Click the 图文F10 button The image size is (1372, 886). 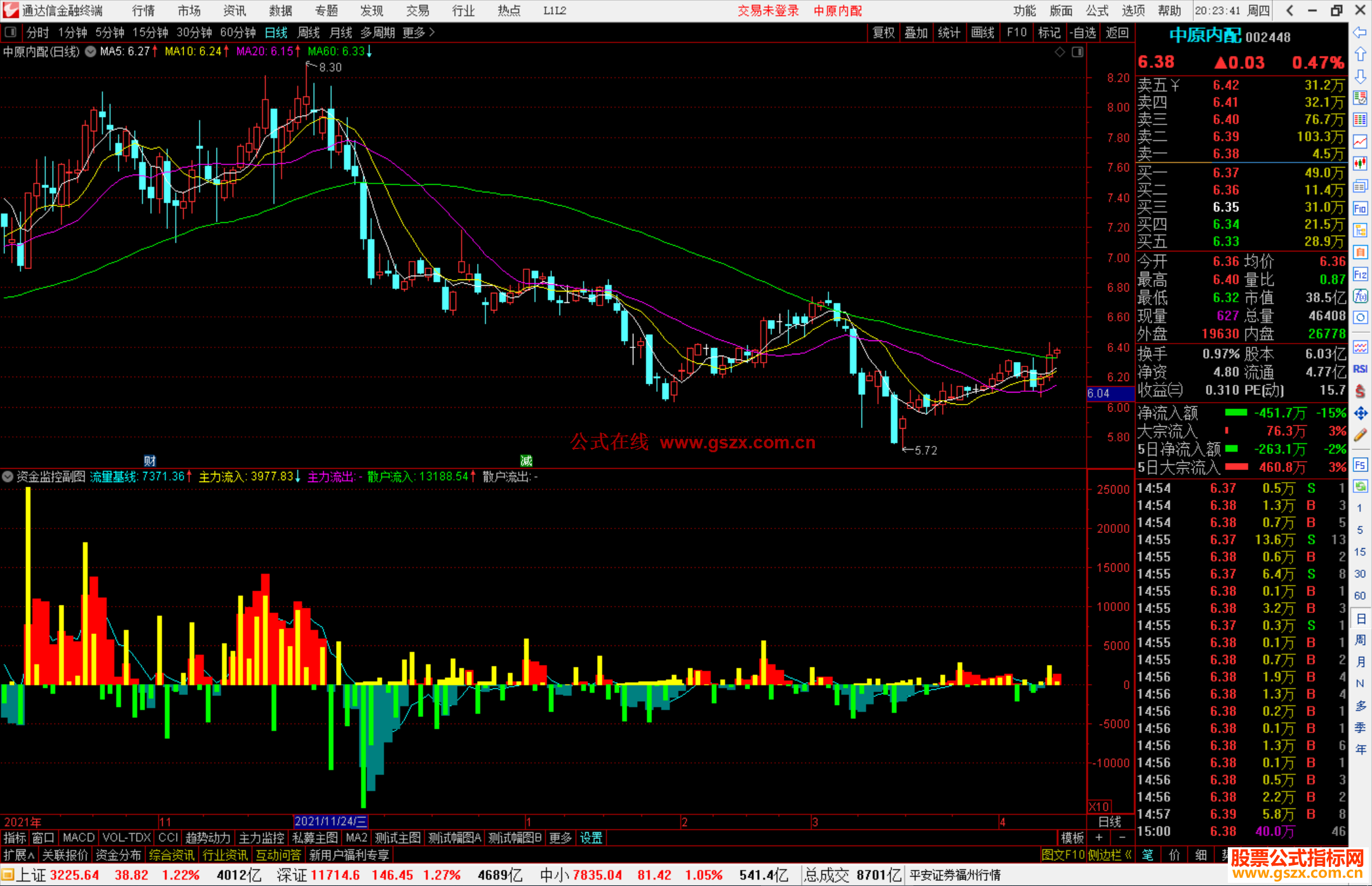pos(1063,855)
